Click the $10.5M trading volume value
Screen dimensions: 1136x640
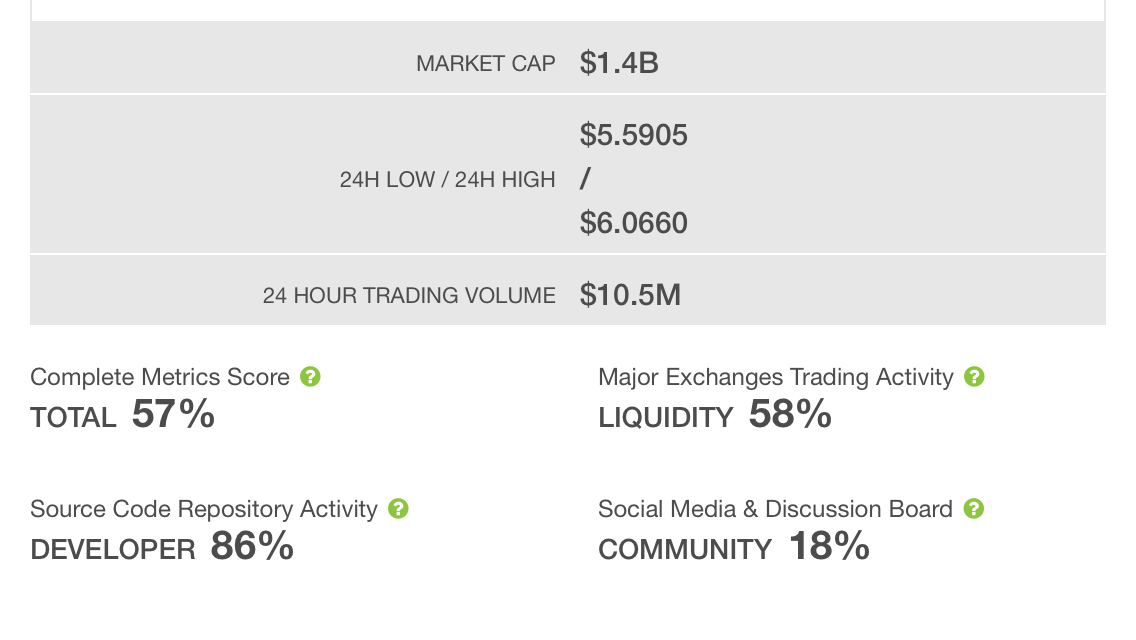(630, 295)
